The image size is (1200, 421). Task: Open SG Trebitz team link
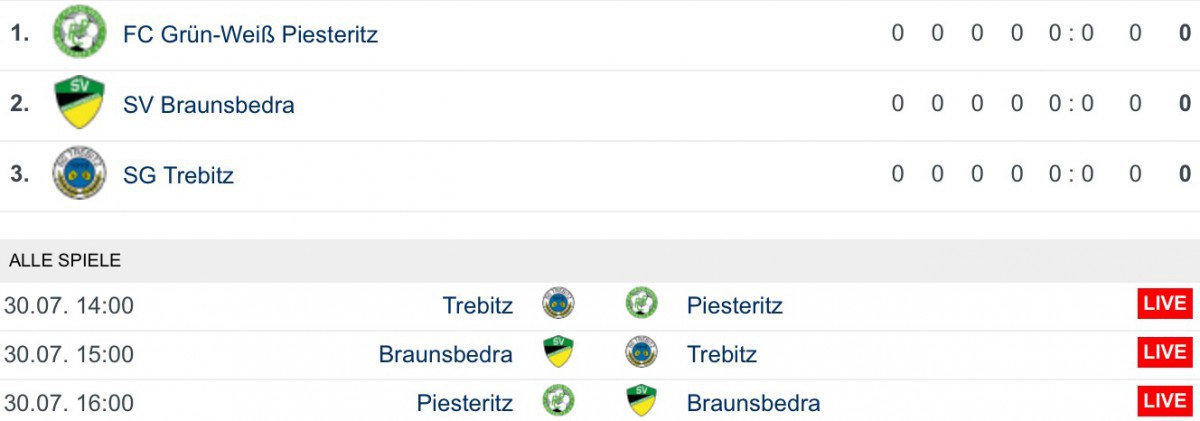(x=178, y=175)
